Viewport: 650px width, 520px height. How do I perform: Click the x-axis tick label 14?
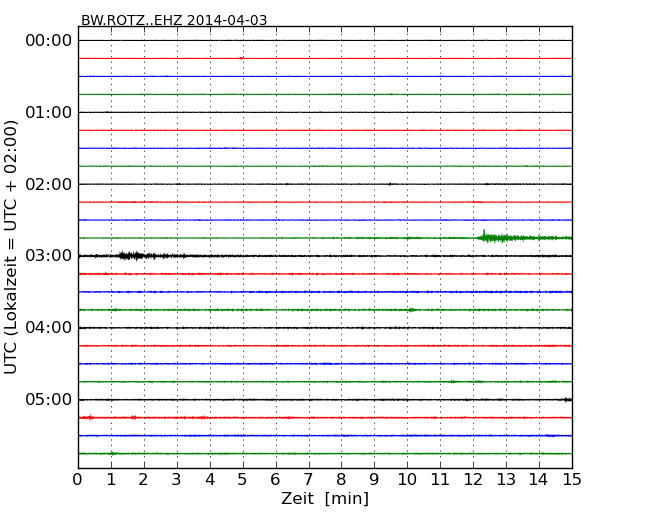coord(538,480)
